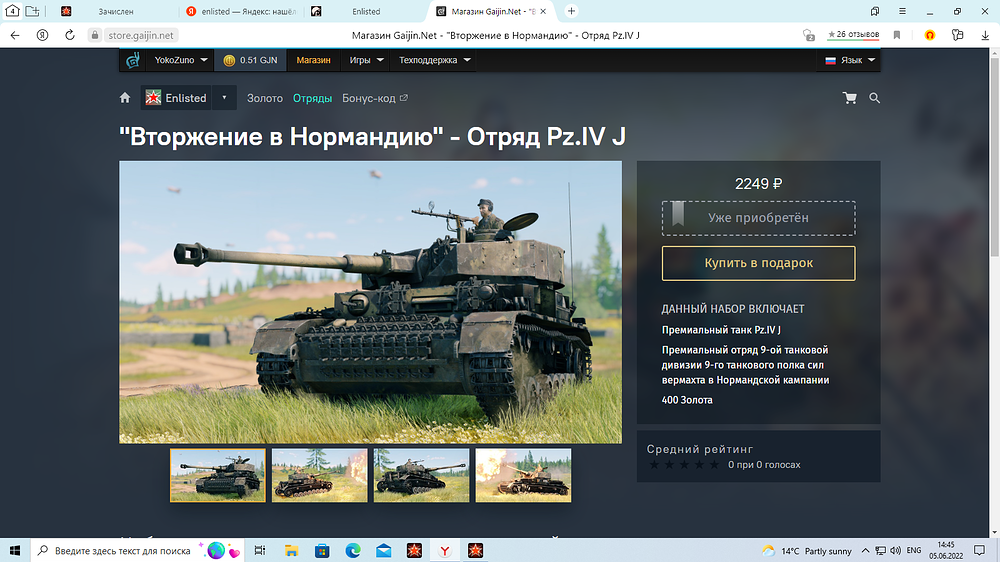Go to the Магазин menu item

pos(313,60)
